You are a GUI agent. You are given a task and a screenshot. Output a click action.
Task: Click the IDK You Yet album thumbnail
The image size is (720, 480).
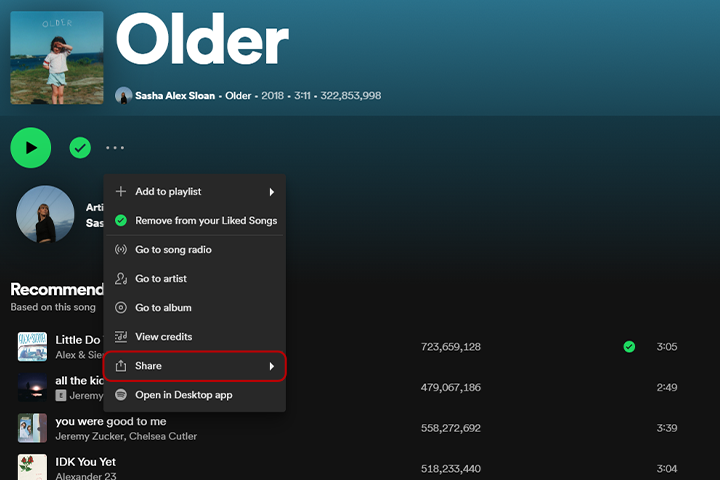click(32, 467)
